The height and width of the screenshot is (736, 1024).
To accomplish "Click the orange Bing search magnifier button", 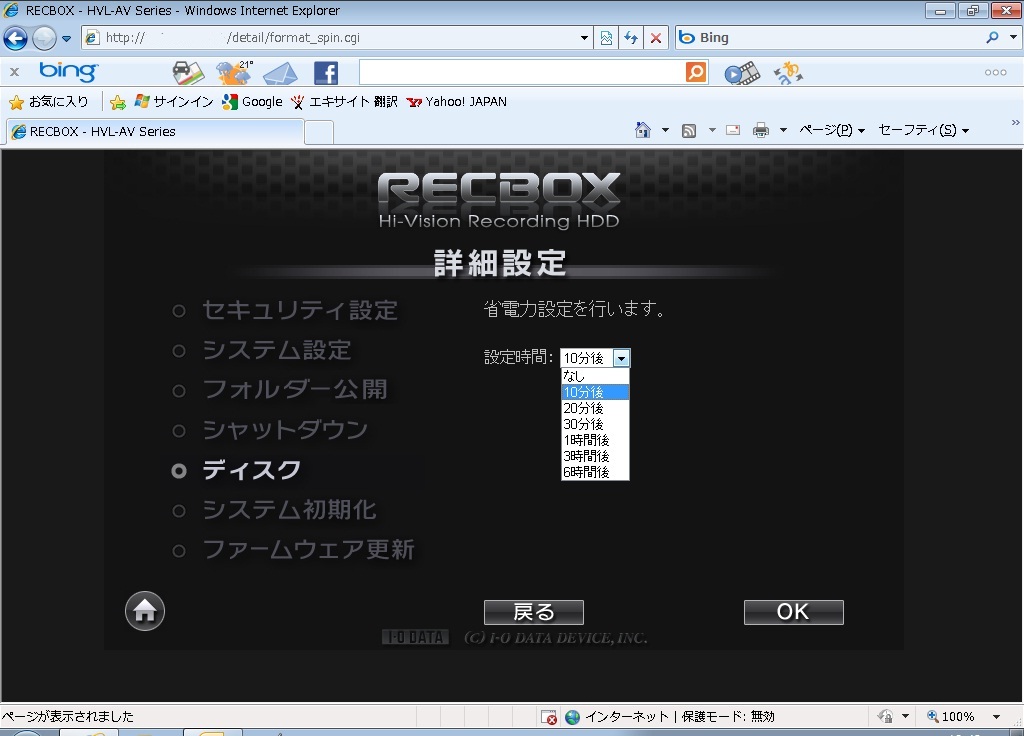I will click(696, 72).
